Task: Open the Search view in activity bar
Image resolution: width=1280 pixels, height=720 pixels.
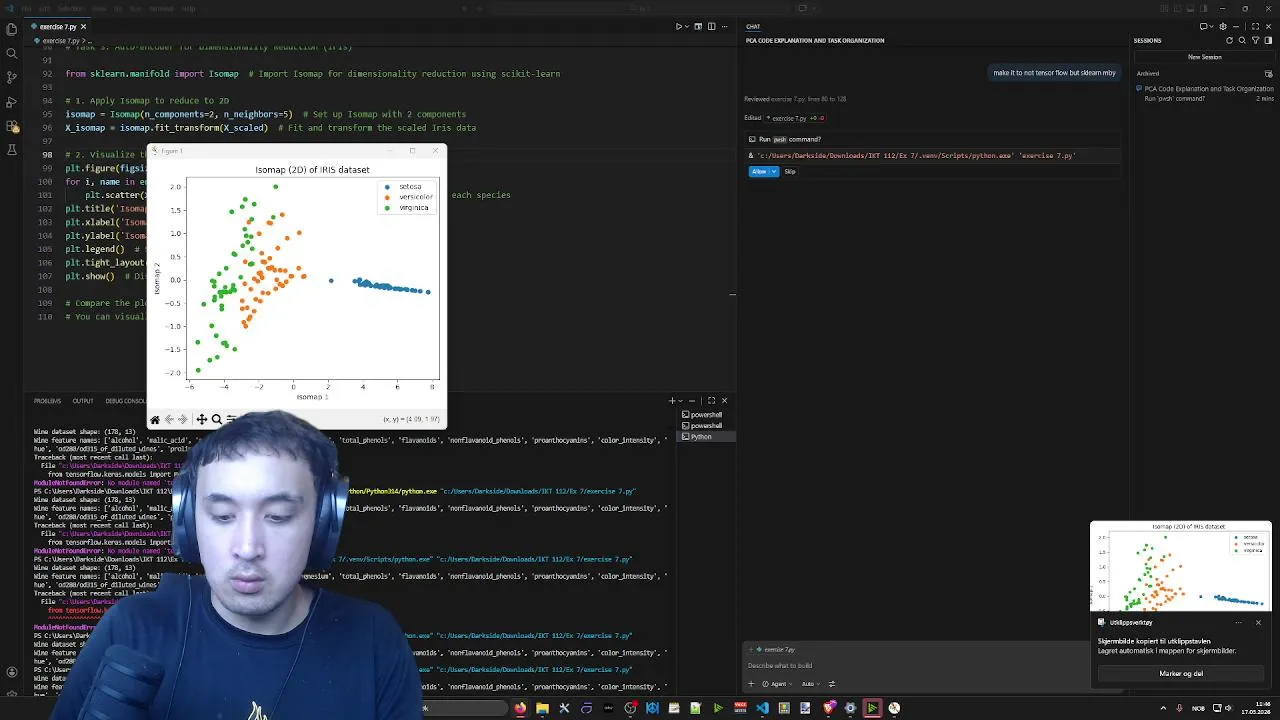Action: point(11,53)
